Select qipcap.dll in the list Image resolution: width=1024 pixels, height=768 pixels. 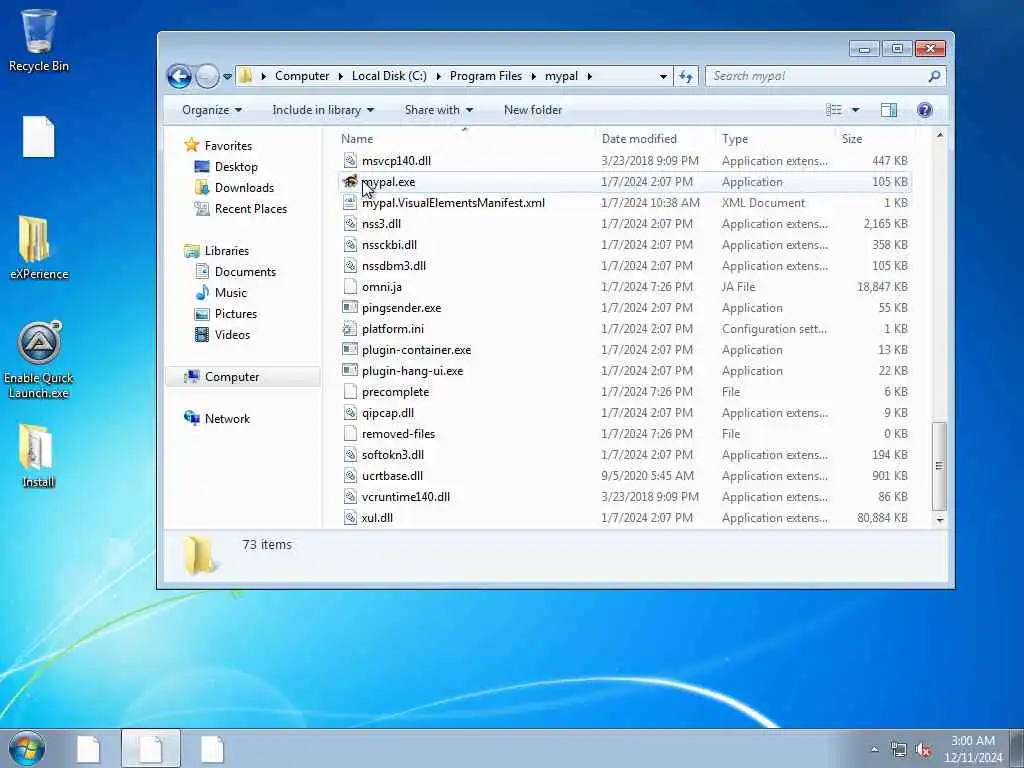click(x=388, y=413)
